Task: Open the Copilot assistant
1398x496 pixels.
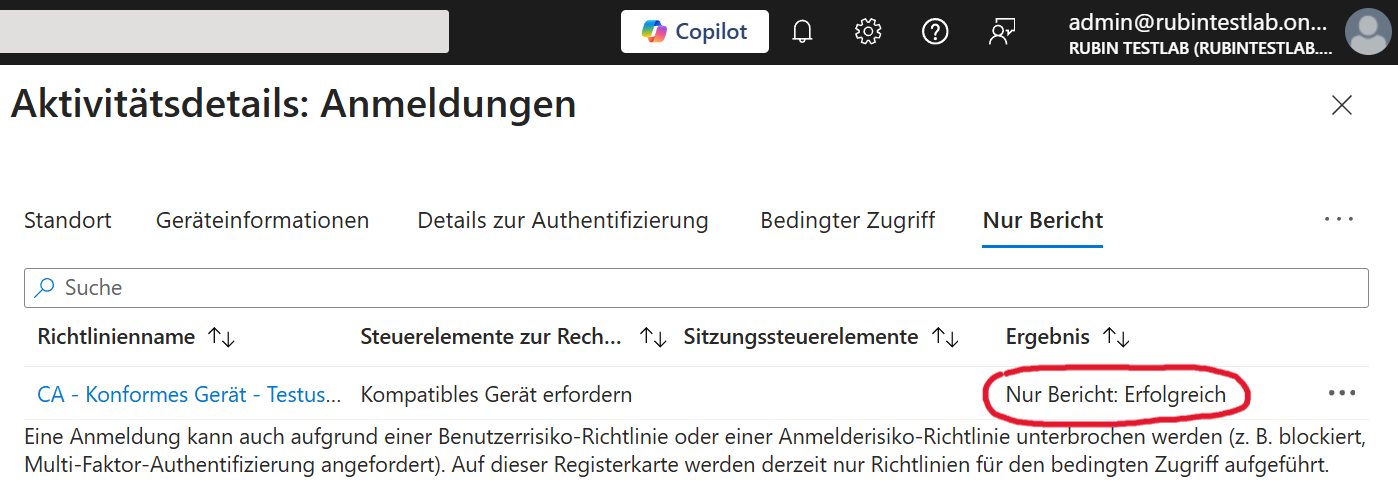Action: 694,32
